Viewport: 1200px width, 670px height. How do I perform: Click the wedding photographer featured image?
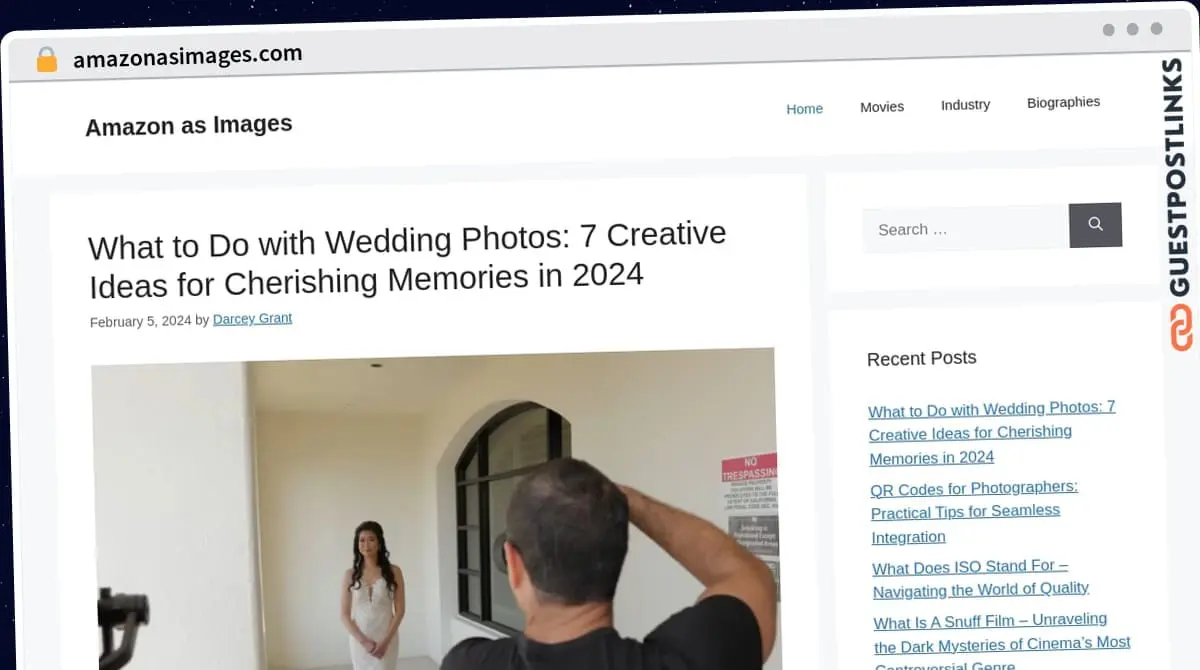coord(435,508)
